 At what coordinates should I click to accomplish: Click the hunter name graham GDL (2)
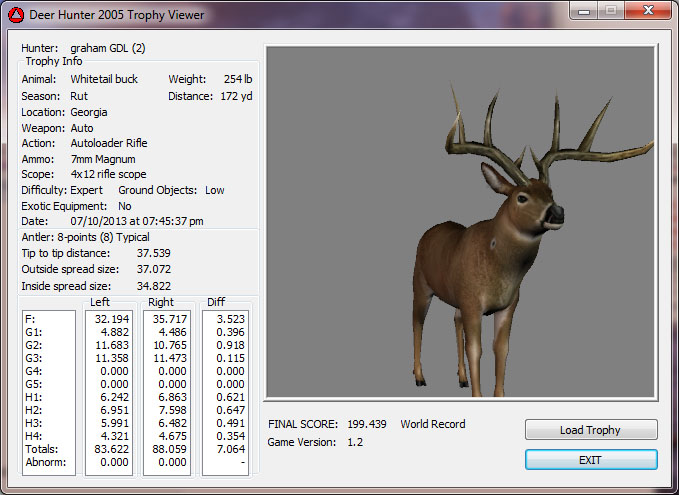click(x=108, y=48)
